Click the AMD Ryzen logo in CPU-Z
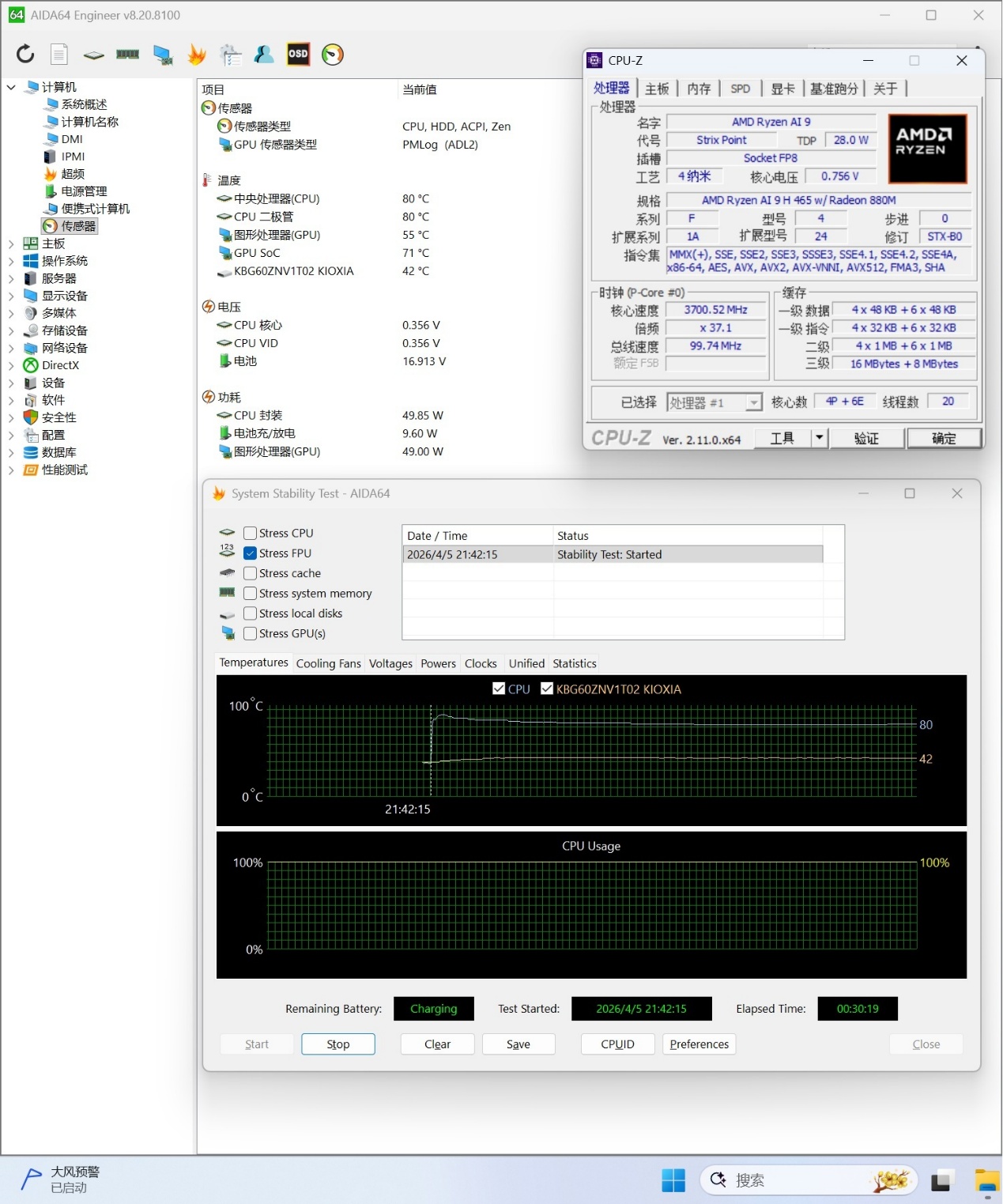1003x1204 pixels. point(927,149)
